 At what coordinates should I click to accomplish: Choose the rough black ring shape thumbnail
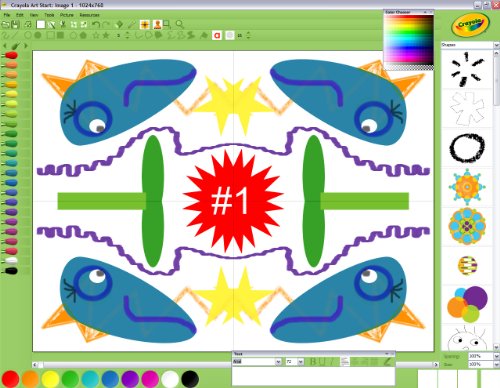pyautogui.click(x=467, y=148)
